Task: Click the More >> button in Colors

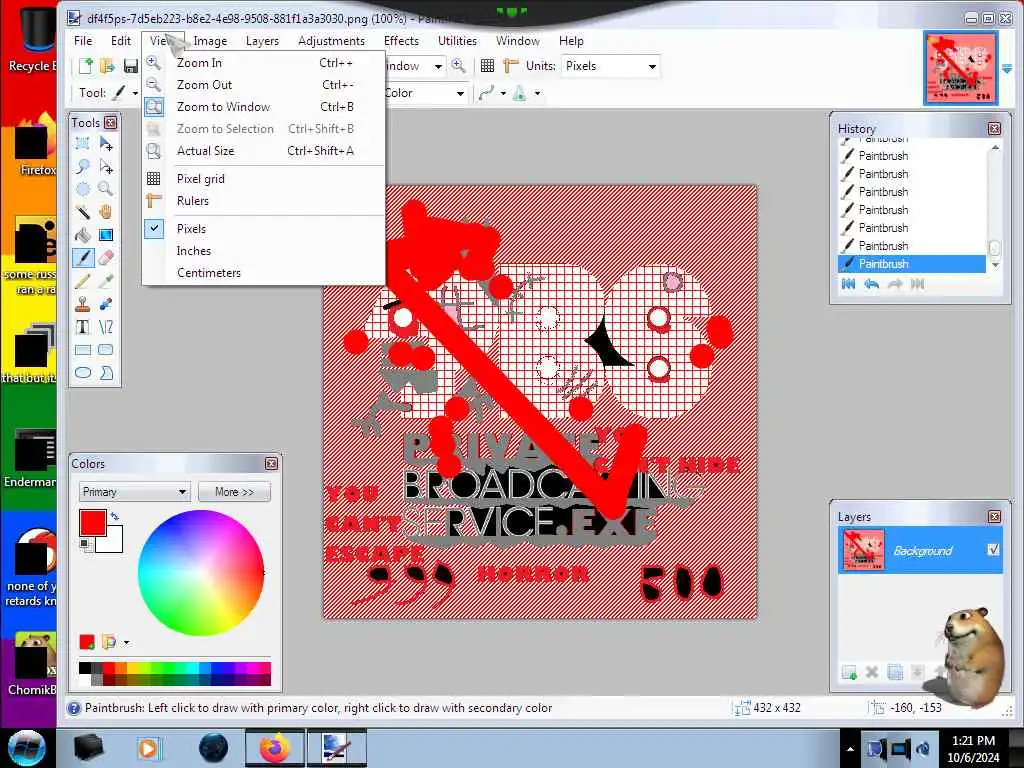Action: [234, 492]
